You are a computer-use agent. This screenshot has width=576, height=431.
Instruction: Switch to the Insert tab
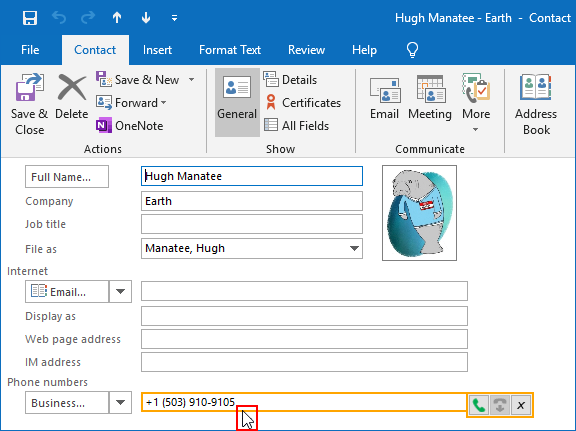pyautogui.click(x=157, y=50)
